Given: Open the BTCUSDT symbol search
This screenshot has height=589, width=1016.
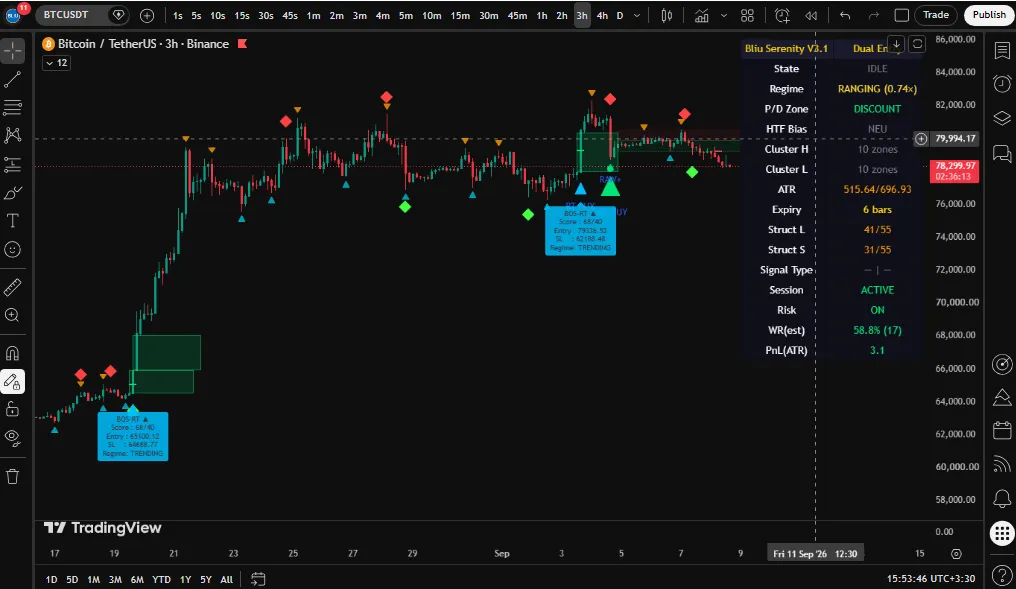Looking at the screenshot, I should [66, 14].
